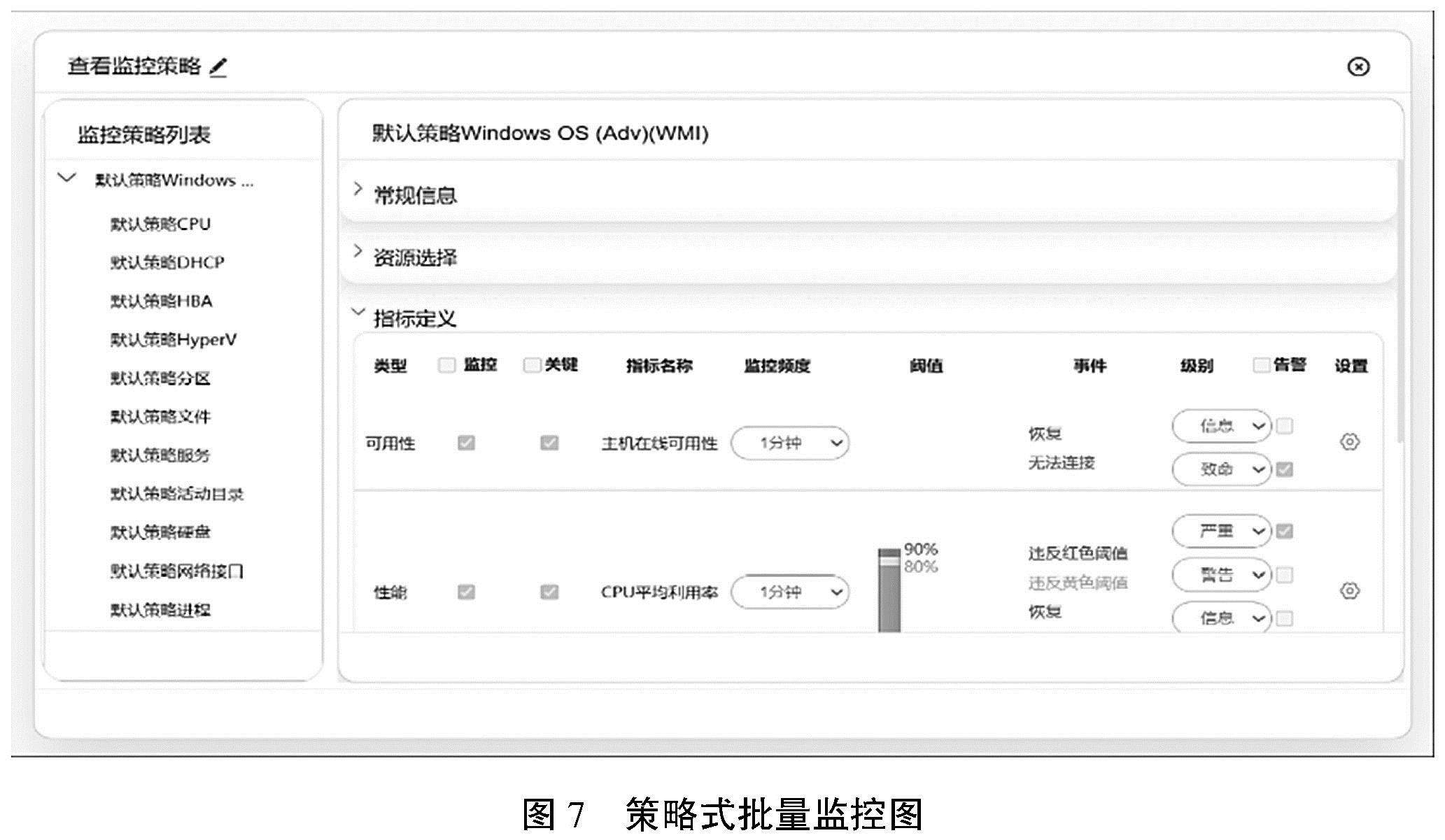Viewport: 1445px width, 840px height.
Task: Toggle the 监控 header checkbox
Action: [446, 365]
